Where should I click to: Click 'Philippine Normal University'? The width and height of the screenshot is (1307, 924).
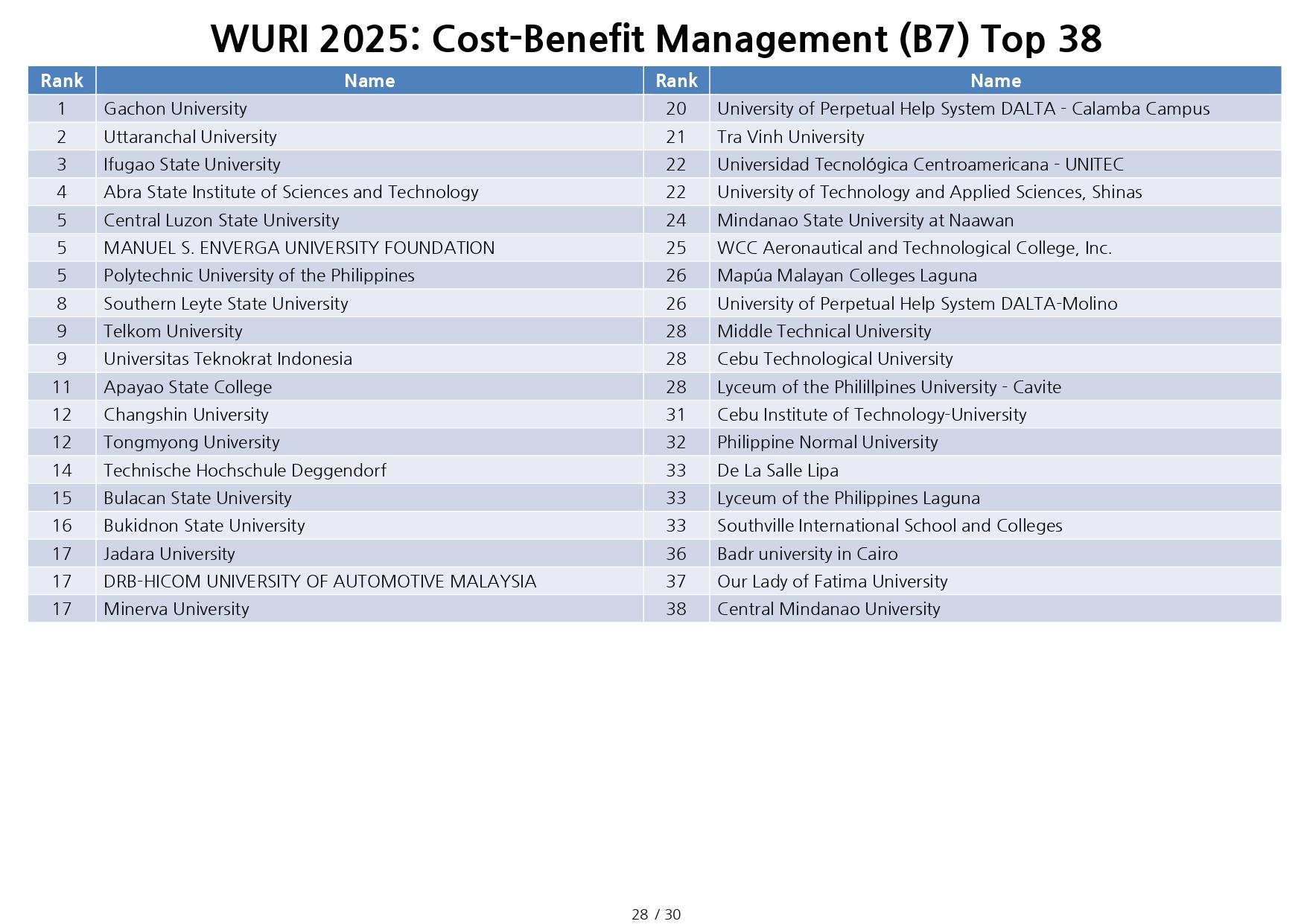coord(827,442)
